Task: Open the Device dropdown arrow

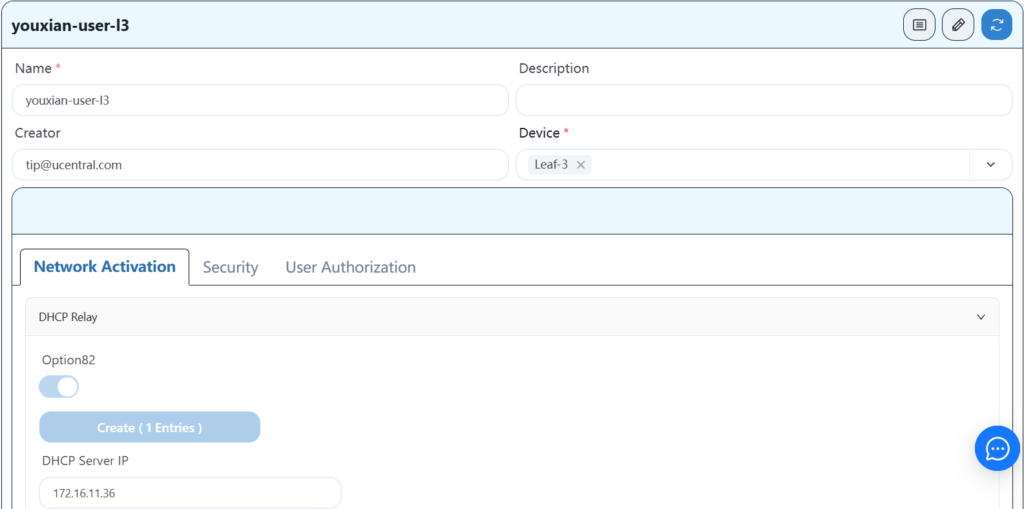Action: [x=990, y=165]
